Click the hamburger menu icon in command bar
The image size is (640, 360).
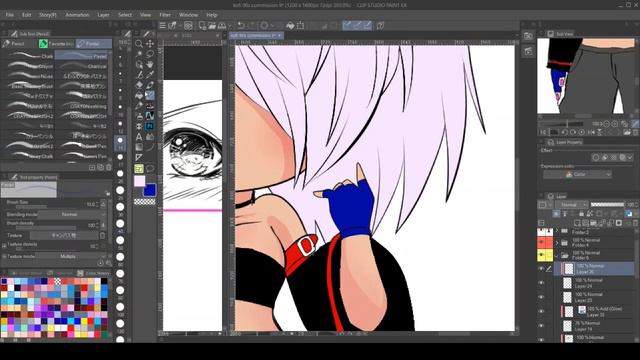click(x=162, y=26)
